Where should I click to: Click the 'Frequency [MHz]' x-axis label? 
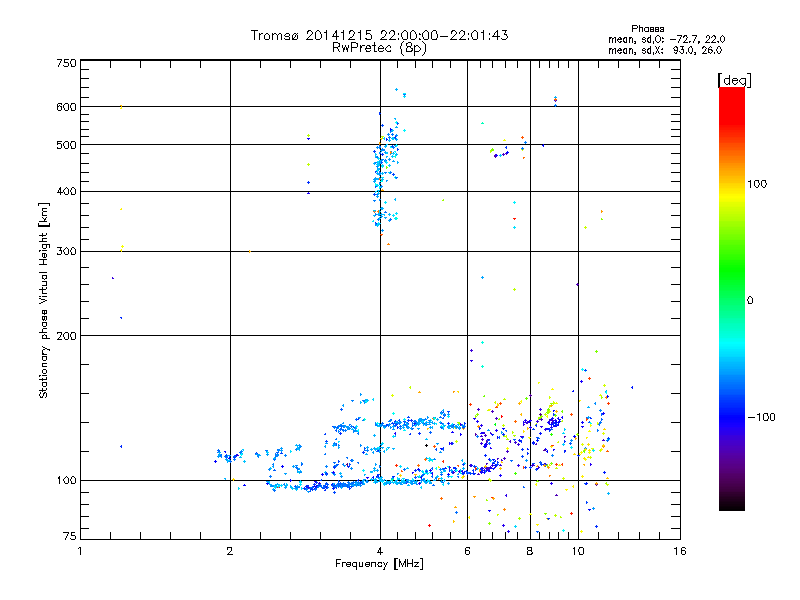point(379,564)
